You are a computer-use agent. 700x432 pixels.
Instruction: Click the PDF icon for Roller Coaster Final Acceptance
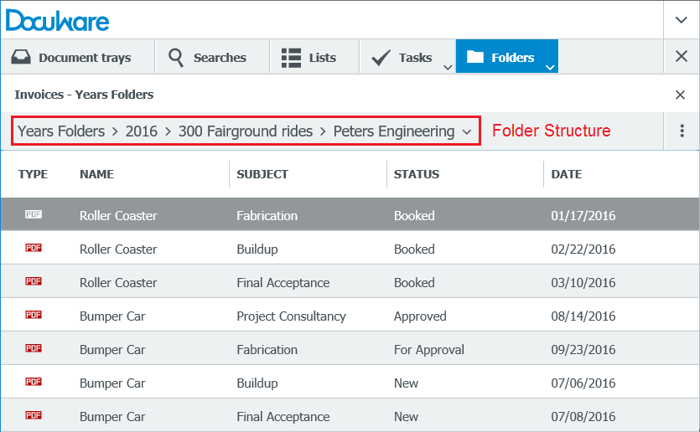[33, 283]
